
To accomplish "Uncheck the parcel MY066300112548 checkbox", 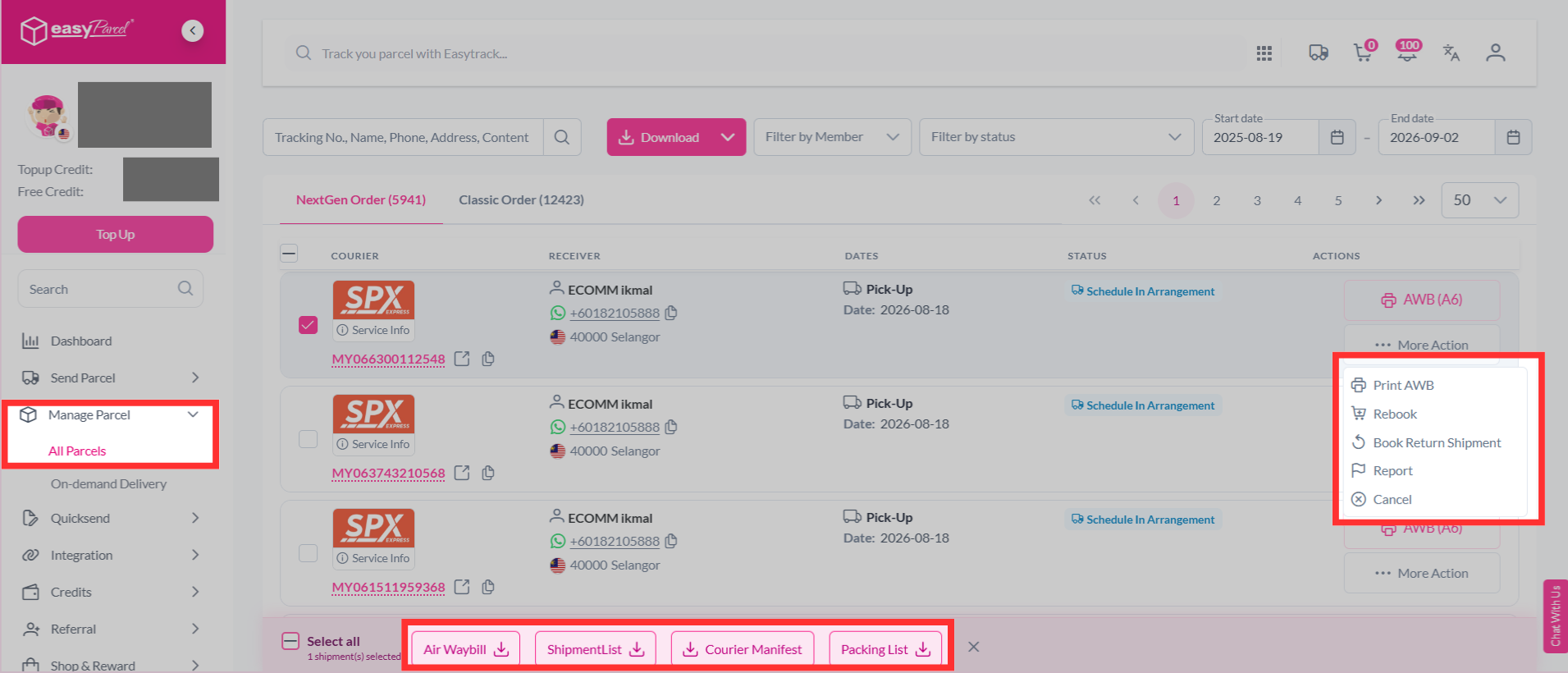I will [308, 325].
